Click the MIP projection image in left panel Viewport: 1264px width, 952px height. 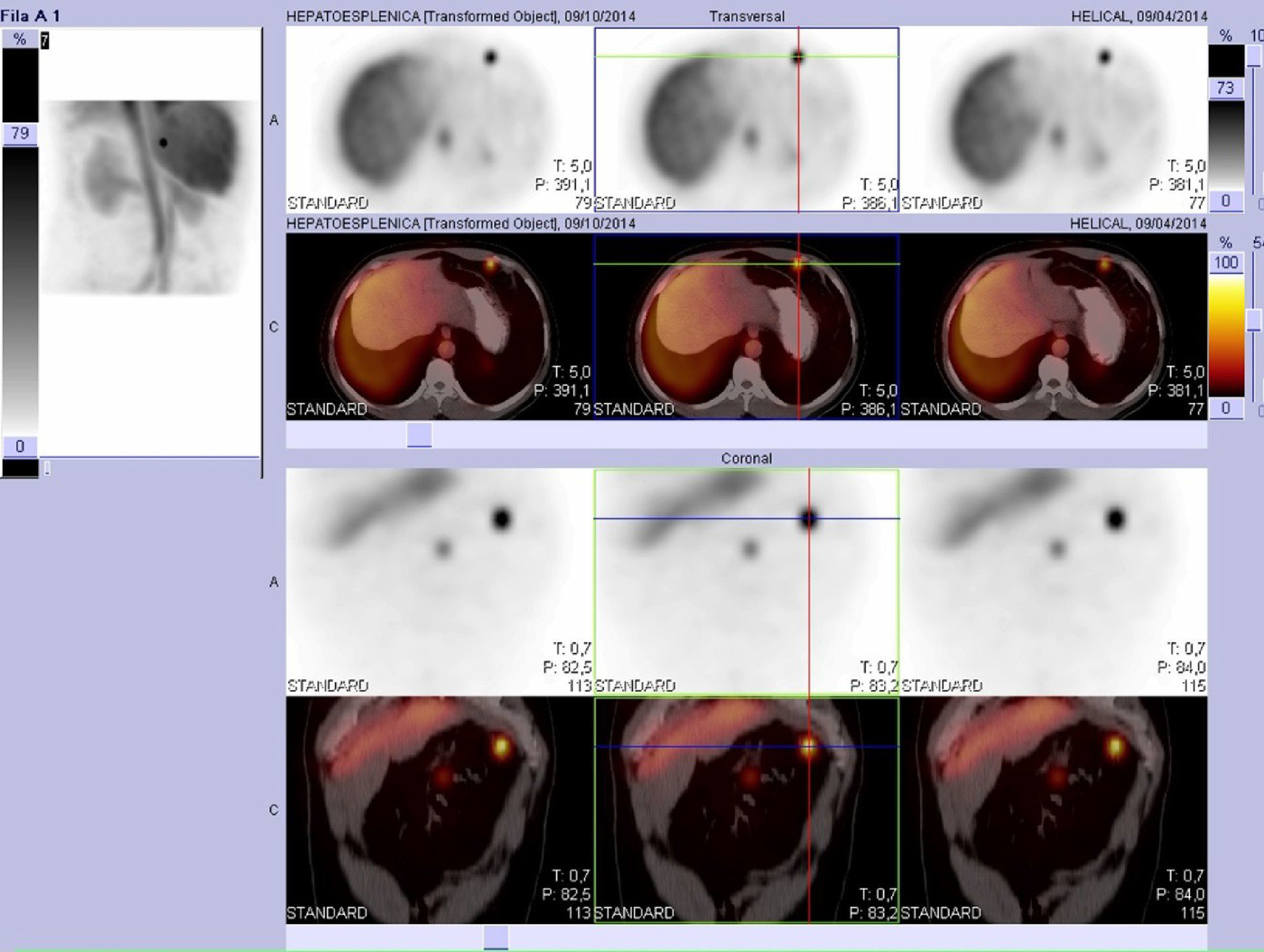[x=150, y=197]
